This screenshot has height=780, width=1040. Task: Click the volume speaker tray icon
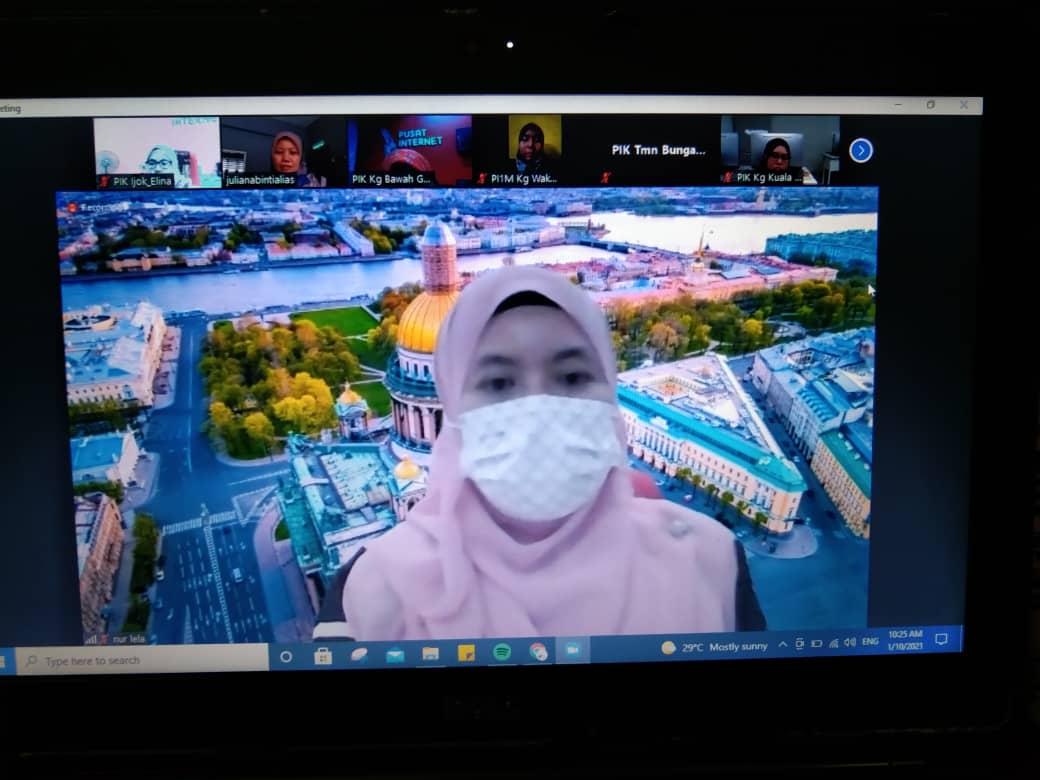(849, 643)
